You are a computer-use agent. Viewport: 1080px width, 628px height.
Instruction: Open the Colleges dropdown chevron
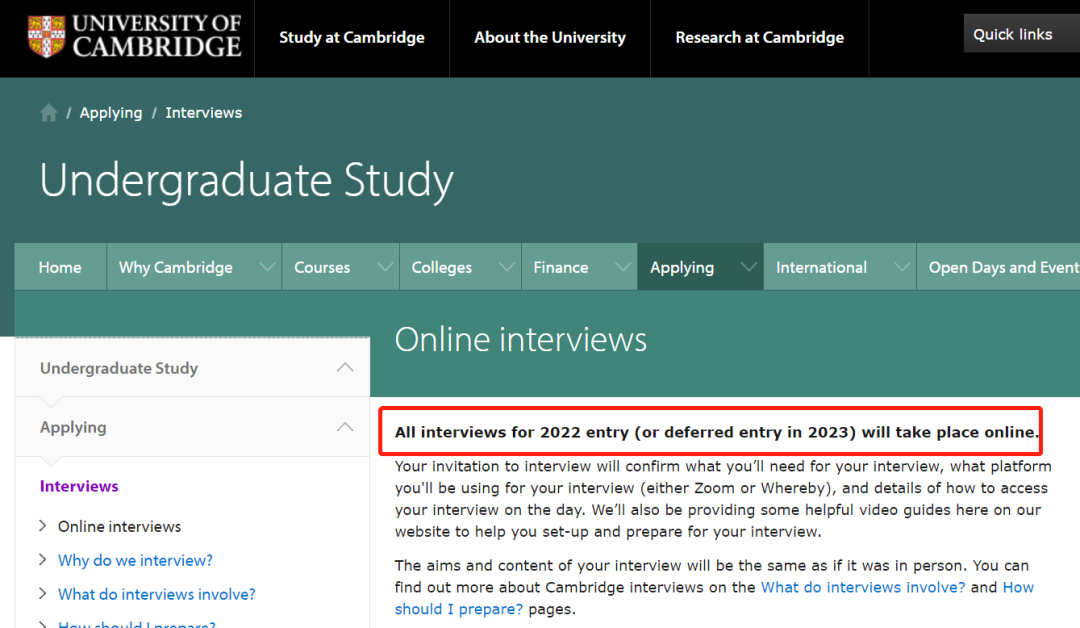tap(506, 267)
